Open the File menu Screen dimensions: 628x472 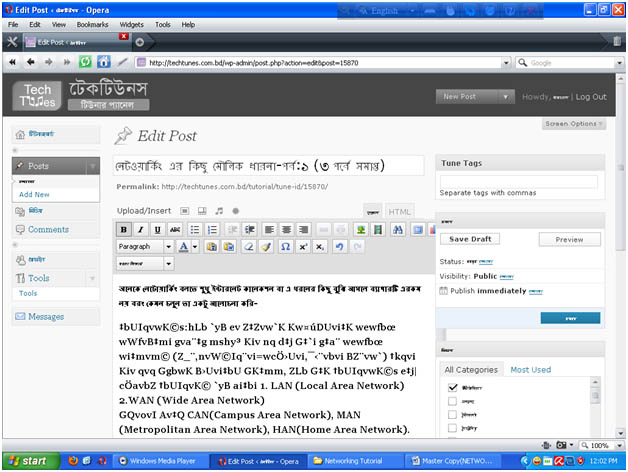tap(13, 24)
